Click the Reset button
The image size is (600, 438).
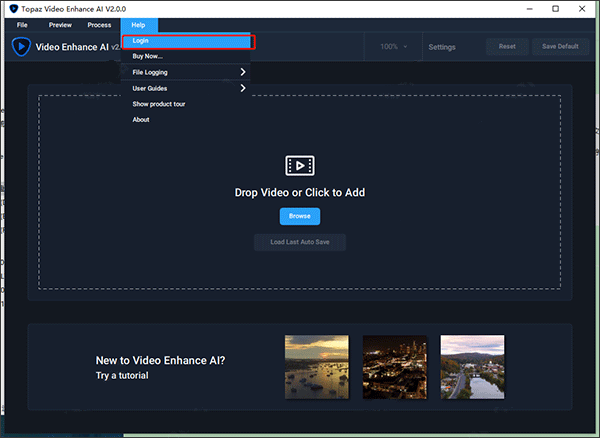[x=507, y=46]
